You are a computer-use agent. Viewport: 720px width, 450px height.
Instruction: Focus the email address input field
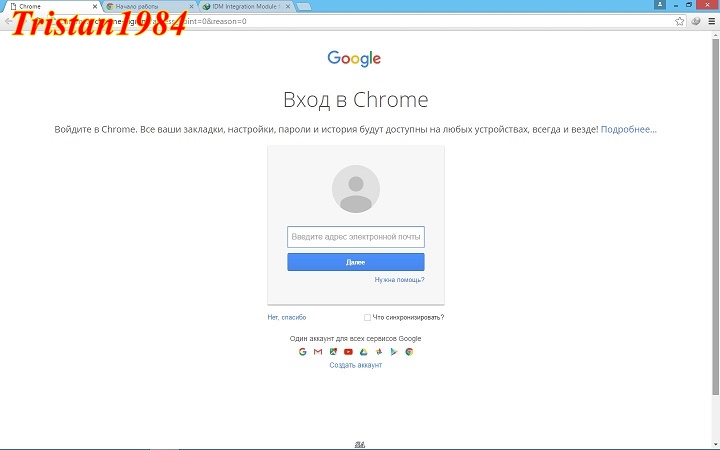[x=356, y=237]
